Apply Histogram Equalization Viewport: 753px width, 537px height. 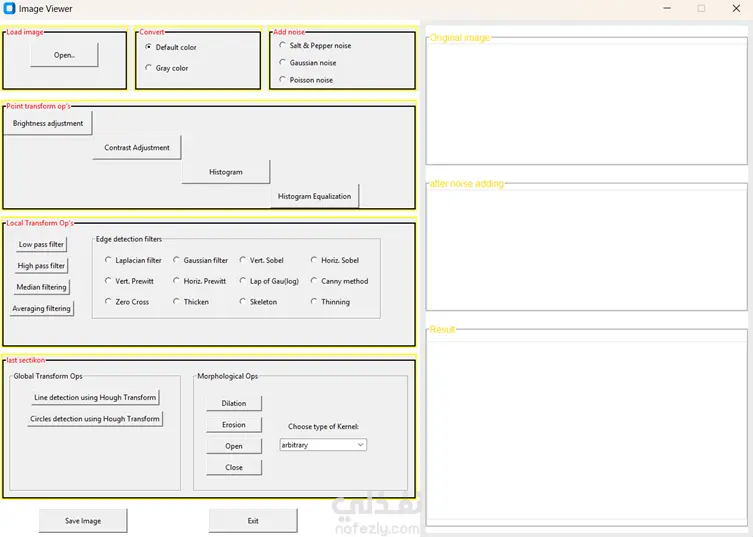pos(315,196)
